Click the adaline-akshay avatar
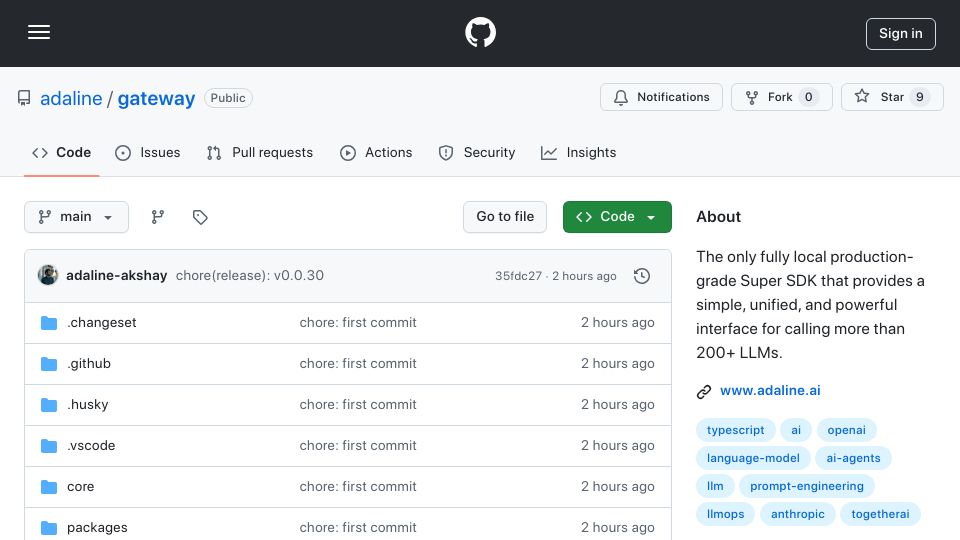The width and height of the screenshot is (960, 540). click(x=48, y=276)
